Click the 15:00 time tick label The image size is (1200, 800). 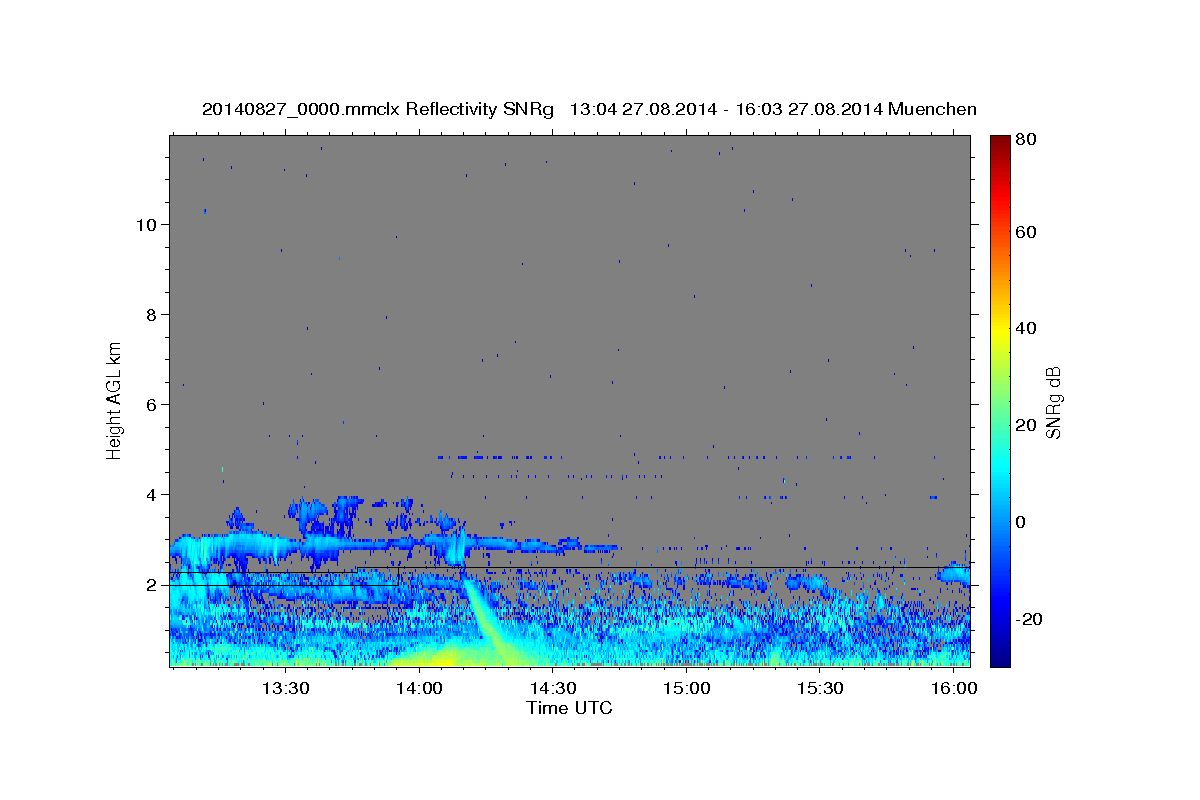click(x=687, y=688)
